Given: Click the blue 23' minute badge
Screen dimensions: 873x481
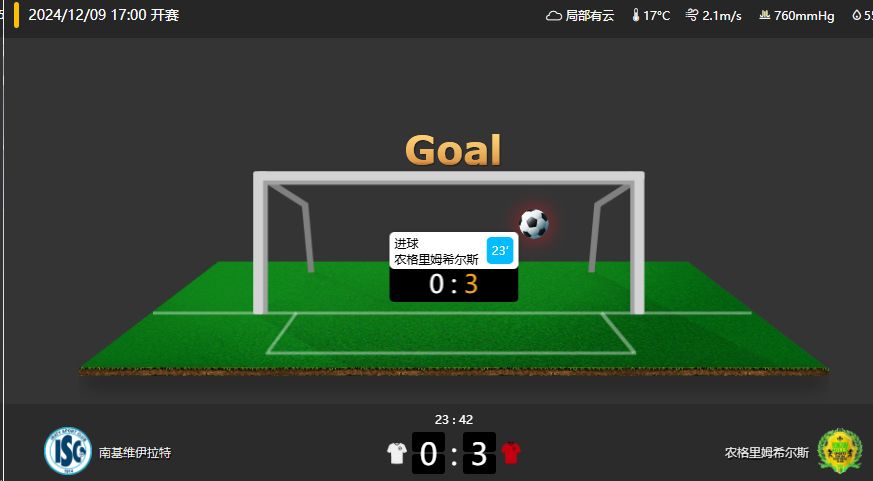Looking at the screenshot, I should pos(499,251).
